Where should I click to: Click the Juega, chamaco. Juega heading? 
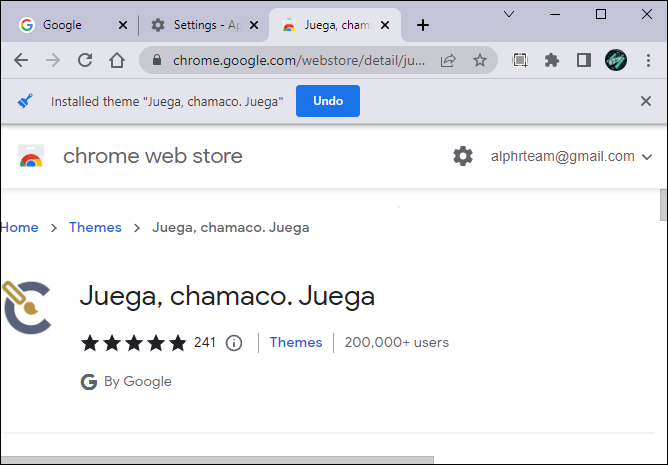coord(227,296)
